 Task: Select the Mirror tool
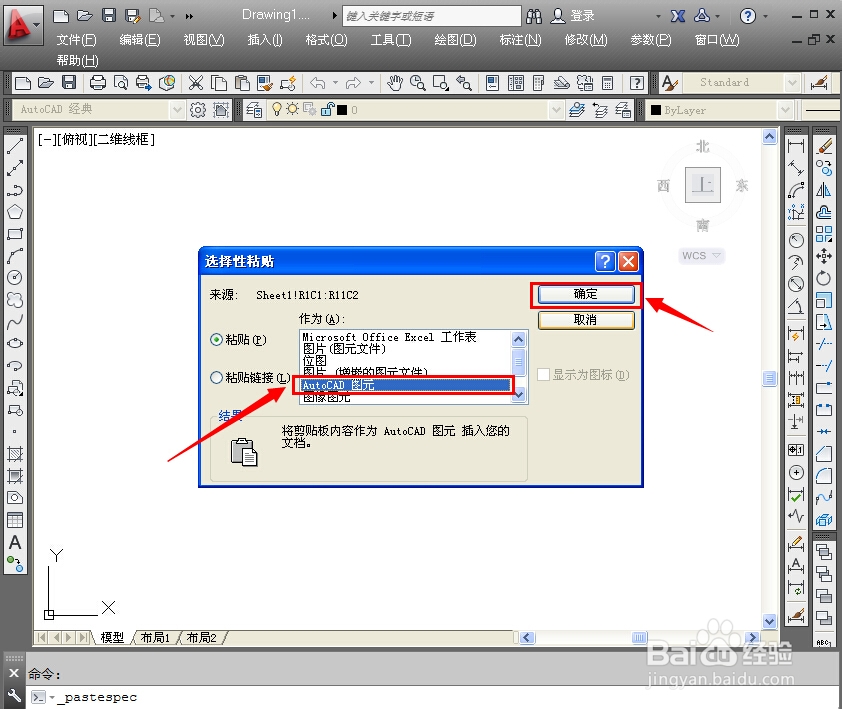[x=824, y=190]
